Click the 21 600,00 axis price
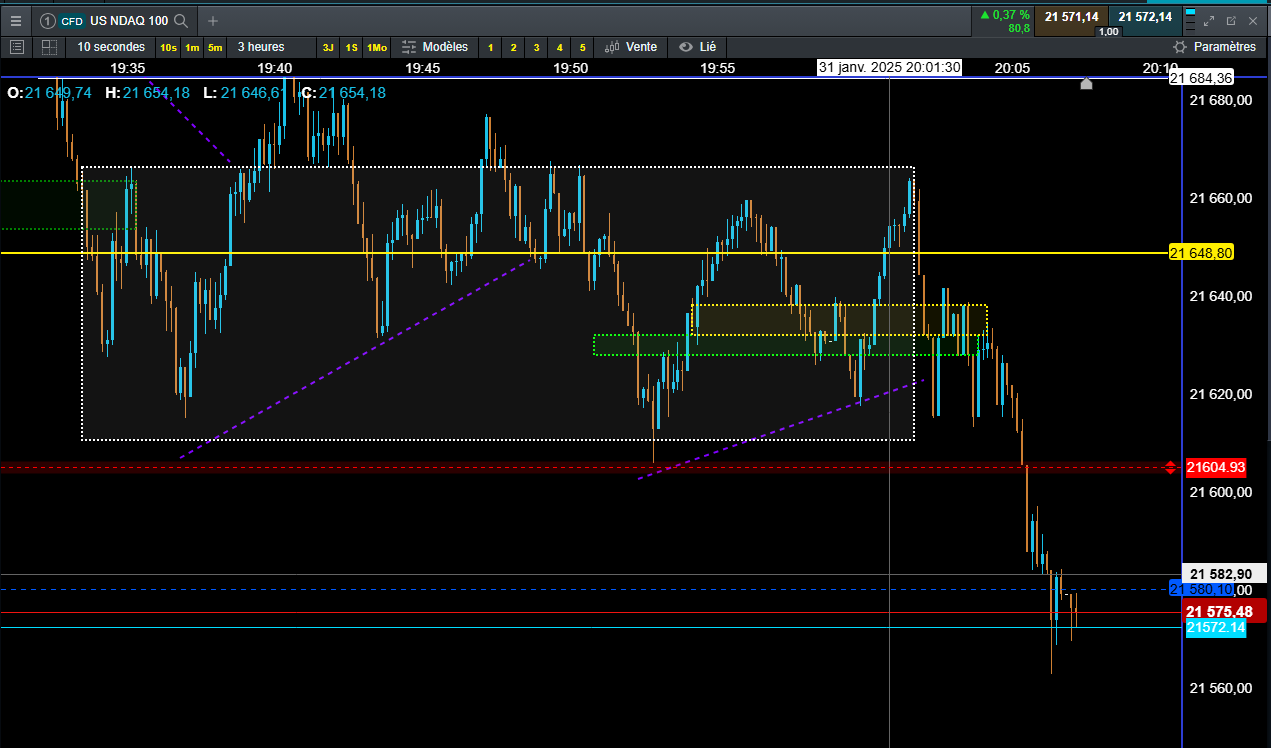1271x748 pixels. tap(1221, 492)
